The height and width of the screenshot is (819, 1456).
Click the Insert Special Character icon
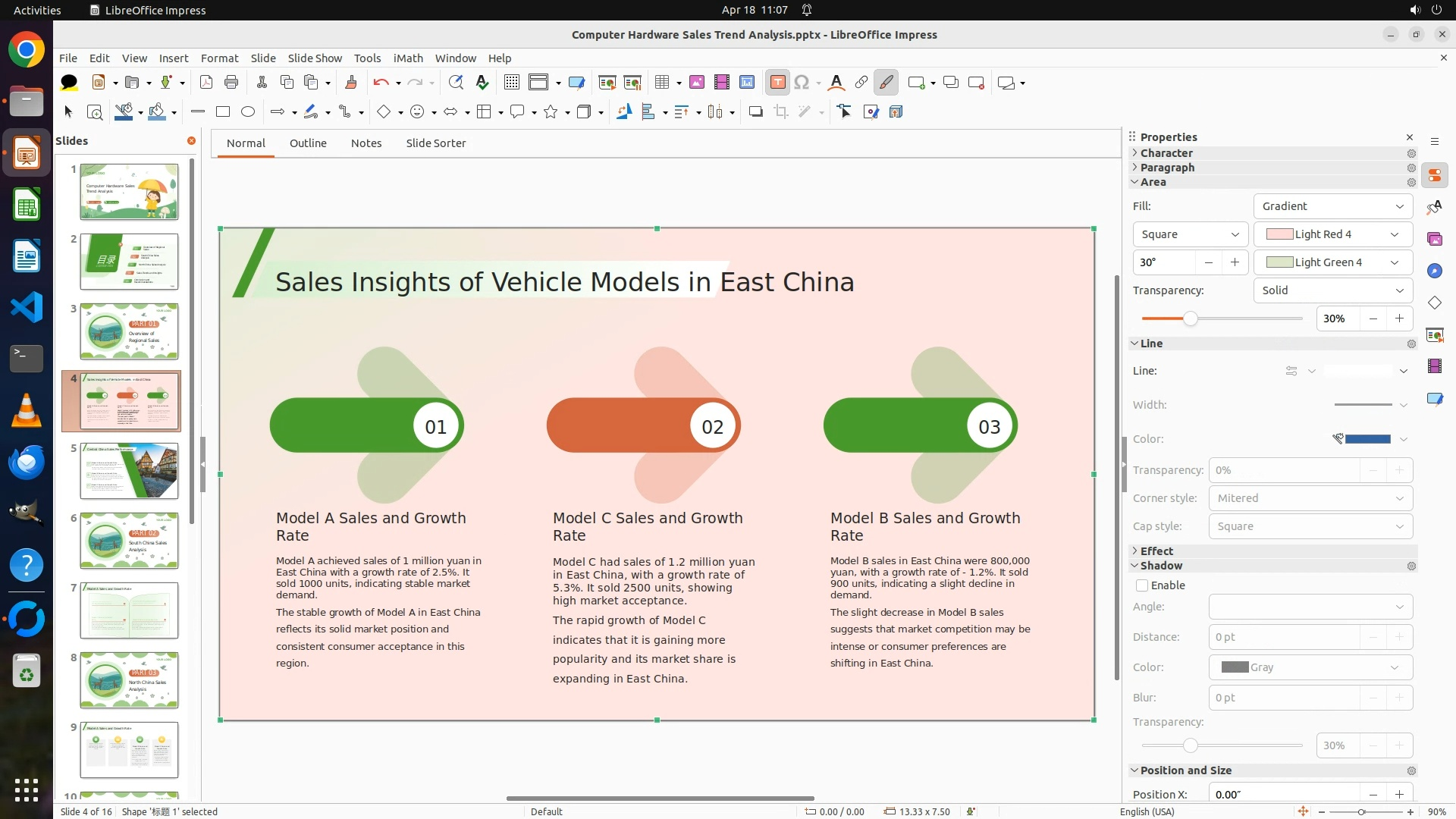click(802, 83)
